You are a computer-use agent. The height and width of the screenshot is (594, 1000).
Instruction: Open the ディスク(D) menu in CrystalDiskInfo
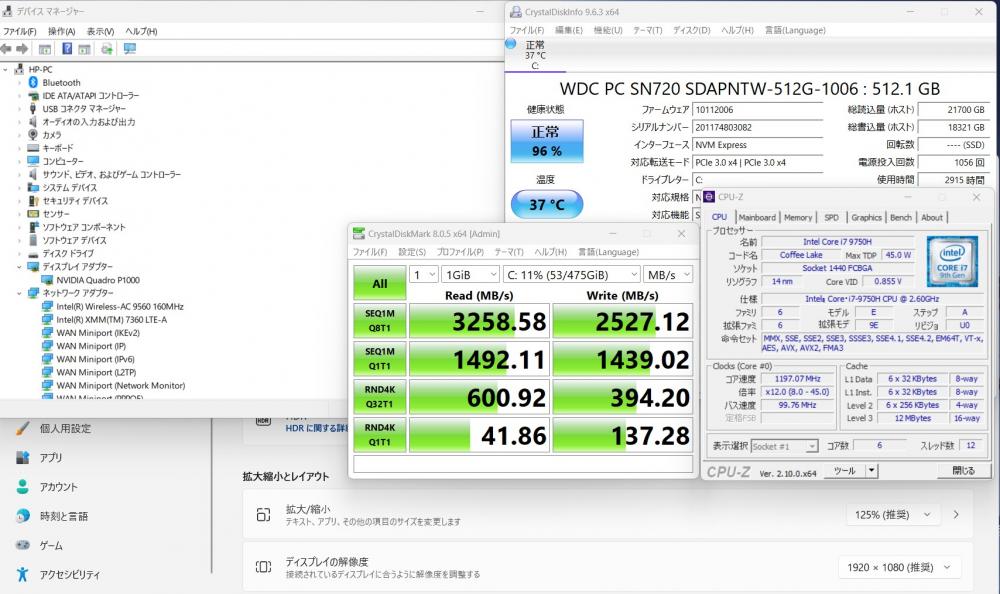coord(691,30)
